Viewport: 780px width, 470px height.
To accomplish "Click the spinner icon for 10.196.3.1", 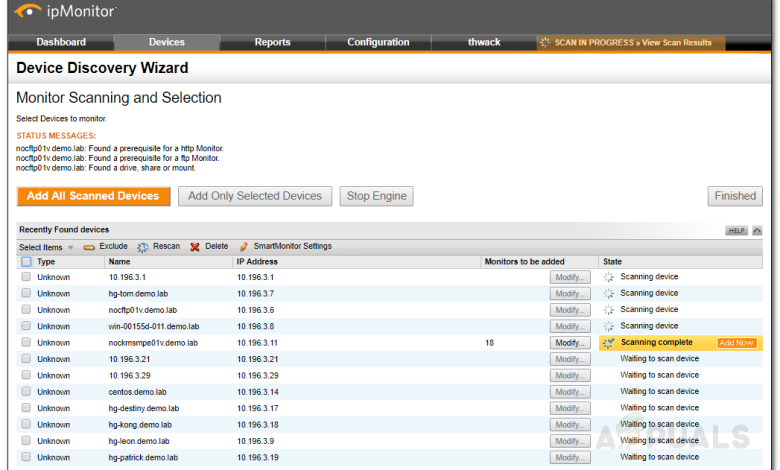I will [x=608, y=277].
